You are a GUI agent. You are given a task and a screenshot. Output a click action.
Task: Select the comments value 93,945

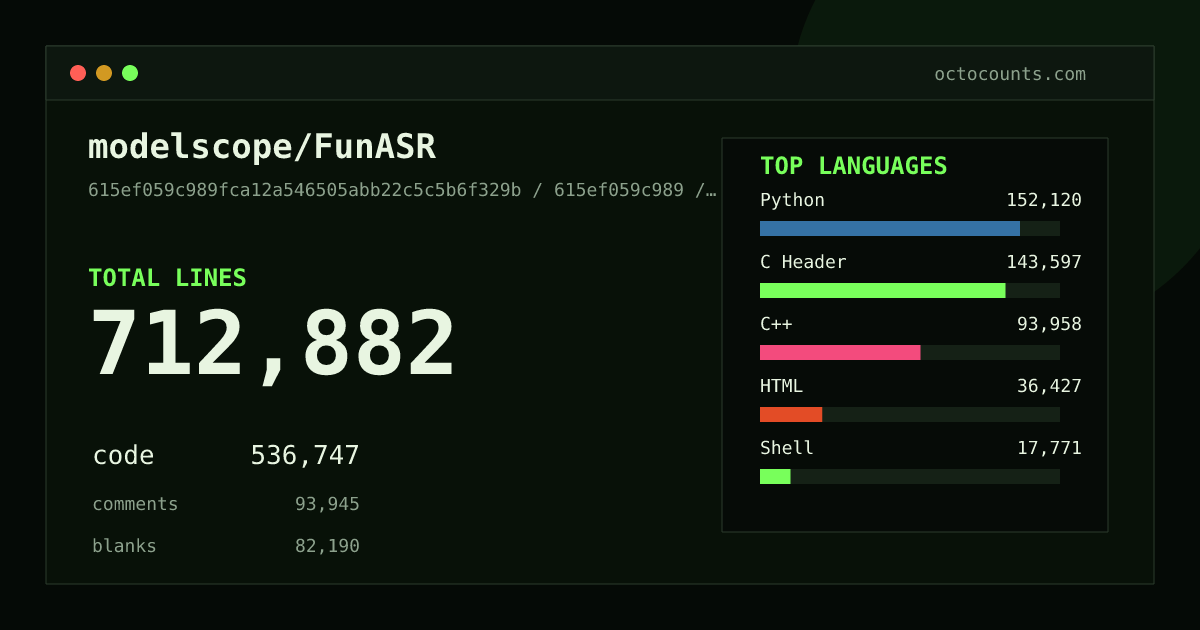click(x=327, y=504)
